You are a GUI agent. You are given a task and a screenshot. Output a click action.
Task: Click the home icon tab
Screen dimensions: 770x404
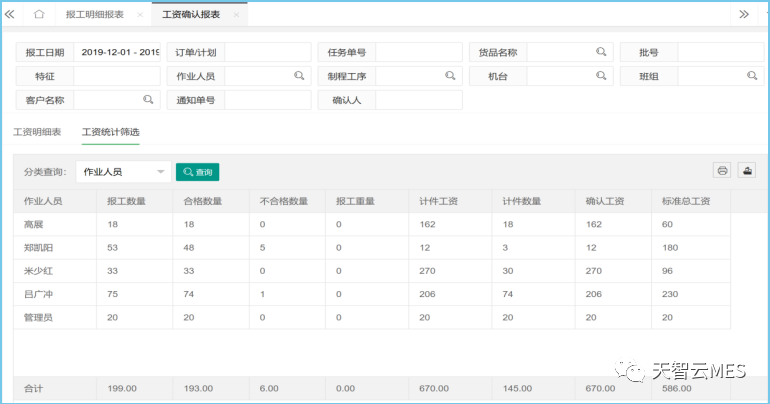coord(39,14)
